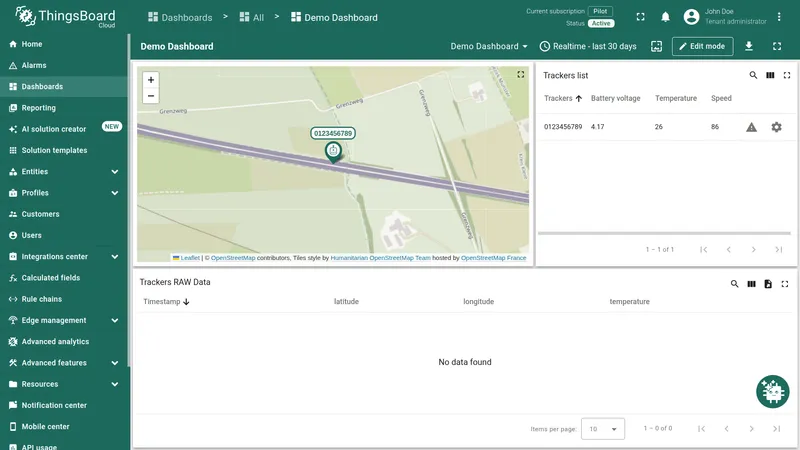800x450 pixels.
Task: Open the Mobile center
Action: coord(64,427)
